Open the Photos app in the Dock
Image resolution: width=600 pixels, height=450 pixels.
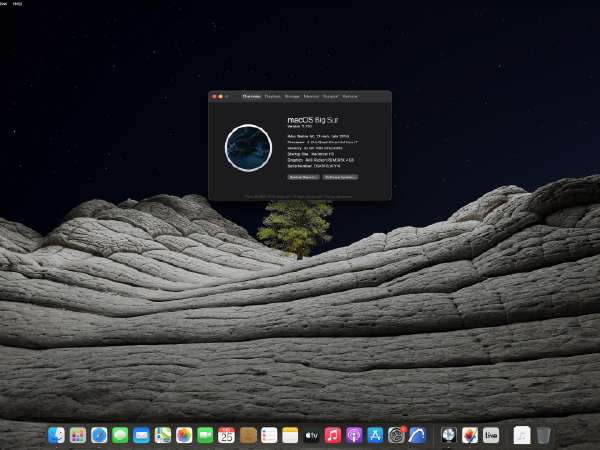click(x=184, y=435)
